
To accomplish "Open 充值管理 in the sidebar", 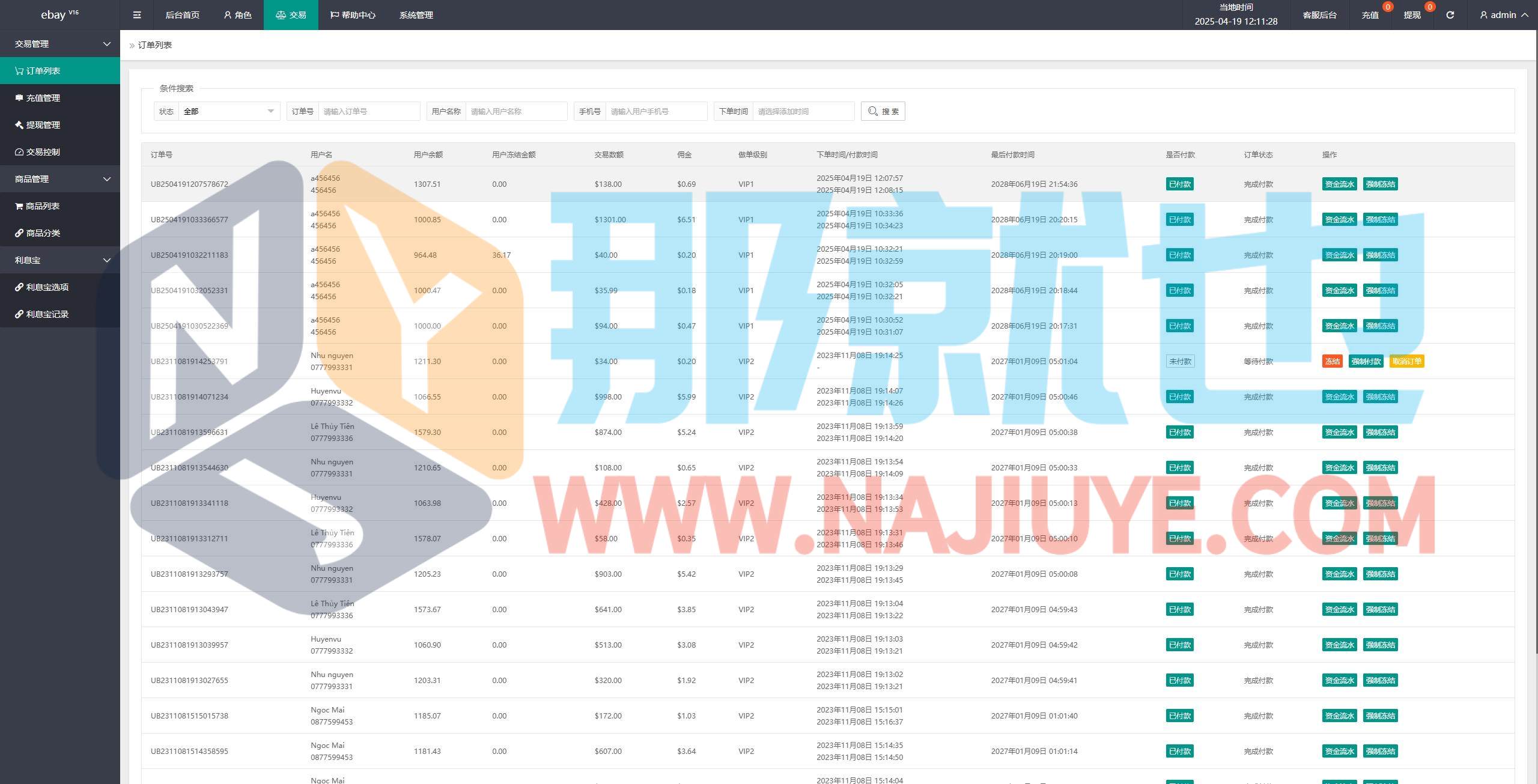I will pos(43,98).
